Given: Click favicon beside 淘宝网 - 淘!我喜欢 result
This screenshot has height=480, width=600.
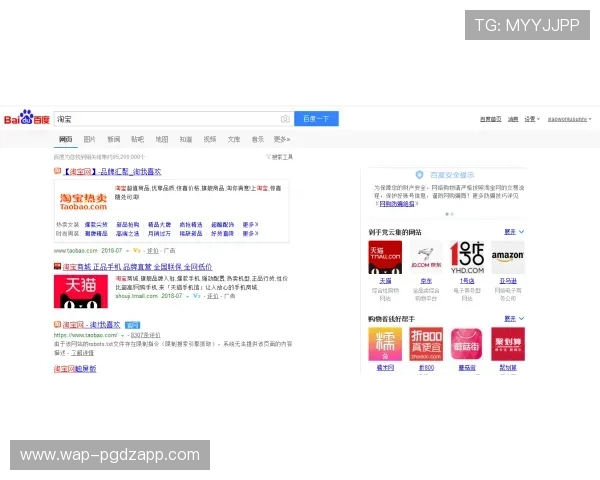Looking at the screenshot, I should (x=57, y=325).
